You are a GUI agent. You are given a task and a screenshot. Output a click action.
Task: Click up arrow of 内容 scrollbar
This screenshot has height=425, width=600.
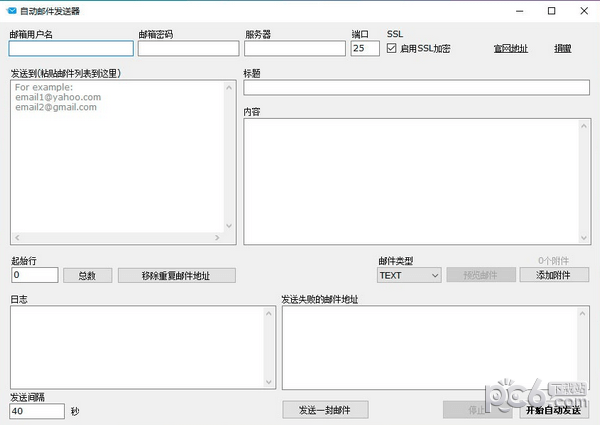pos(584,126)
